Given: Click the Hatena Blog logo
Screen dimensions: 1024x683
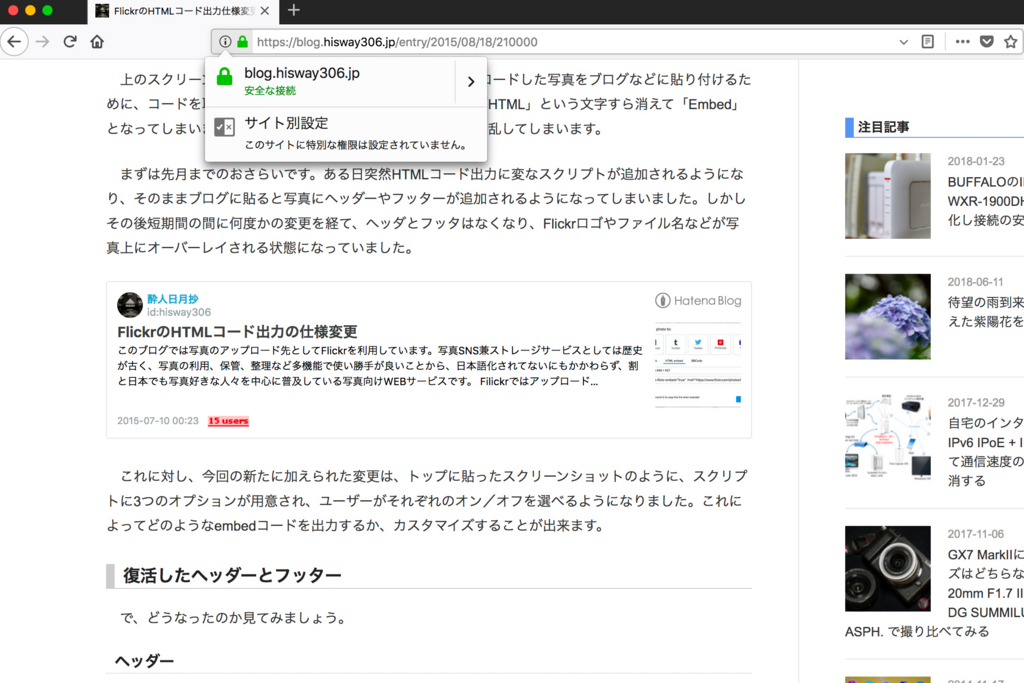Looking at the screenshot, I should pos(698,300).
